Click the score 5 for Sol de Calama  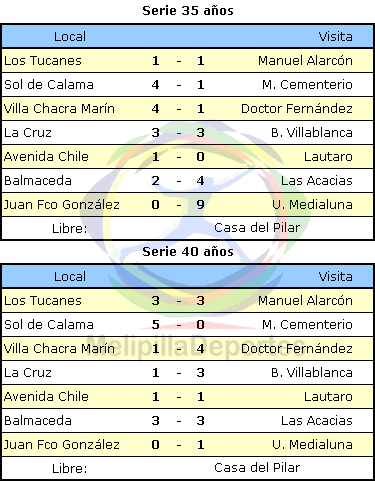(x=155, y=325)
